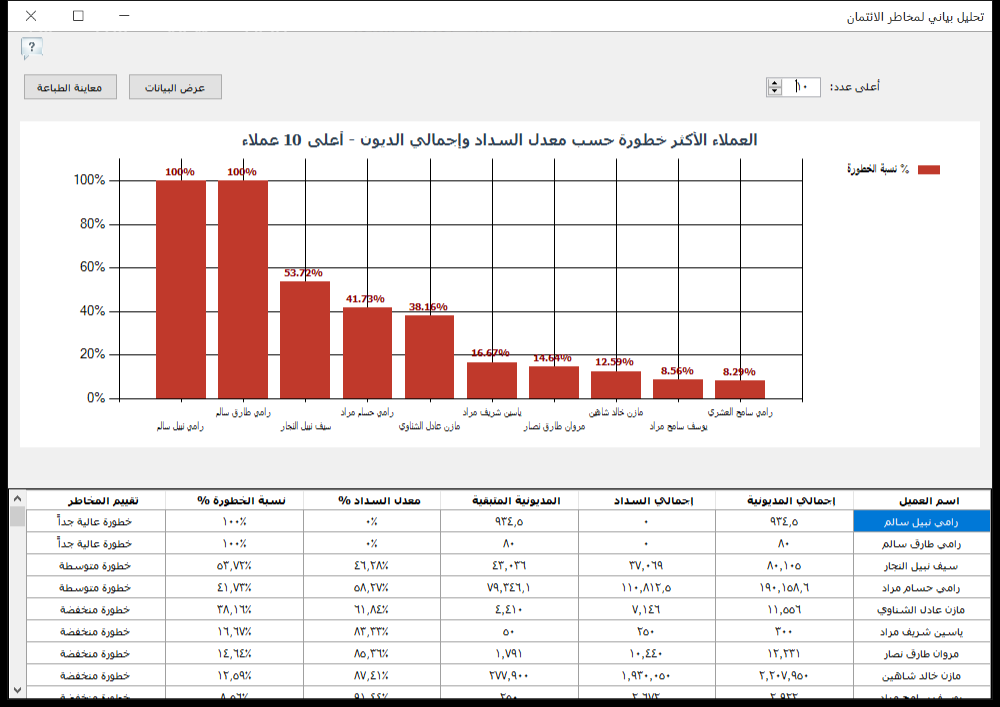Click the help question mark icon
Viewport: 1000px width, 707px height.
click(31, 48)
